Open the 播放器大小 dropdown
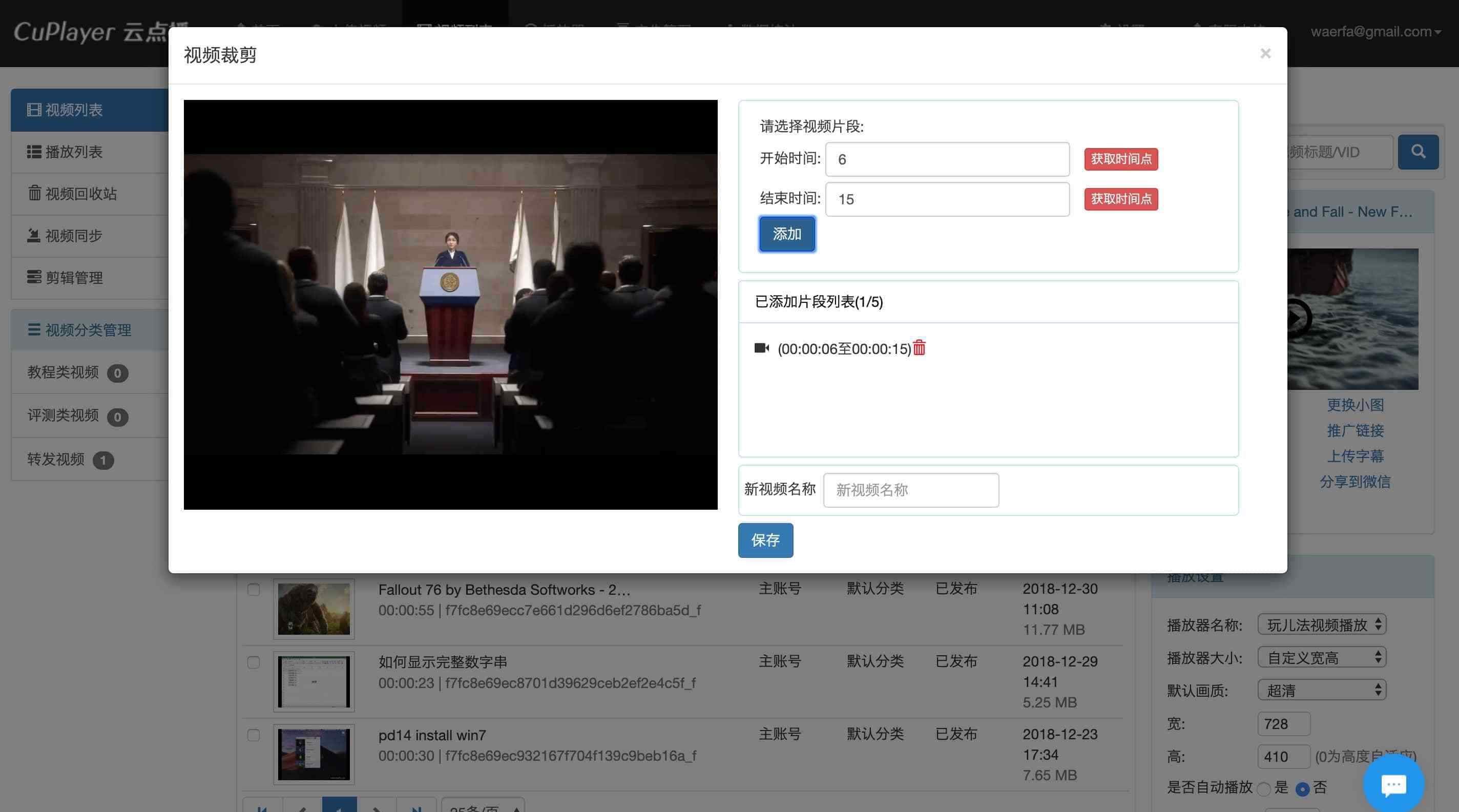 coord(1321,657)
